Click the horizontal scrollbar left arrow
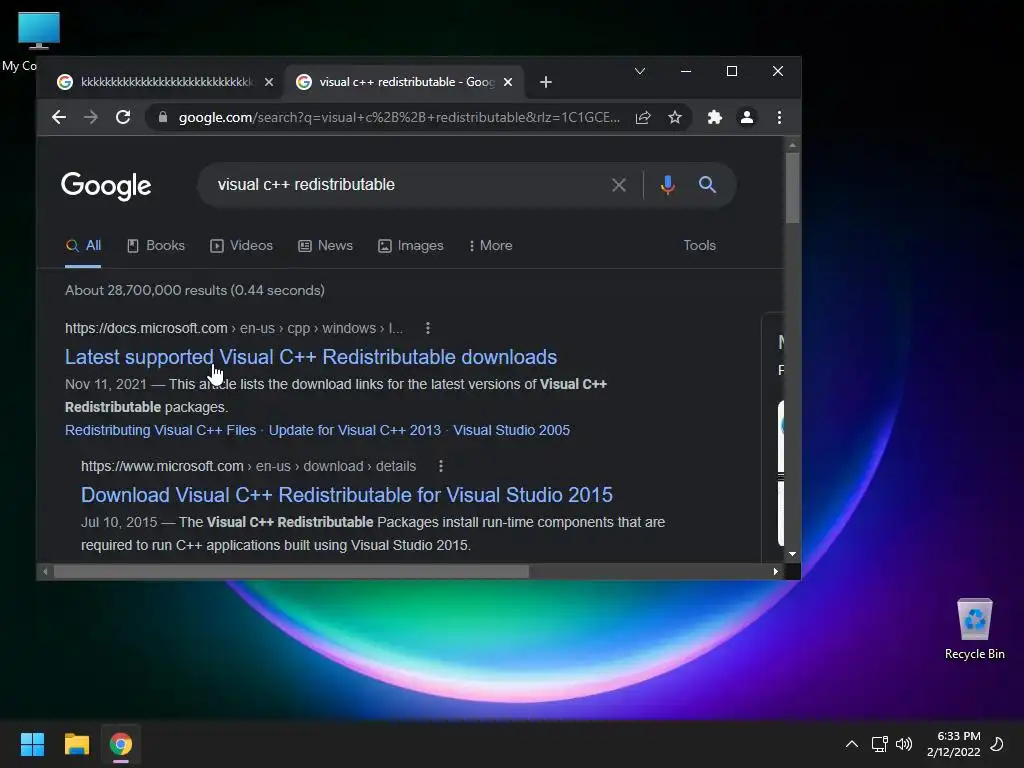Screen dimensions: 1024x768 click(45, 571)
